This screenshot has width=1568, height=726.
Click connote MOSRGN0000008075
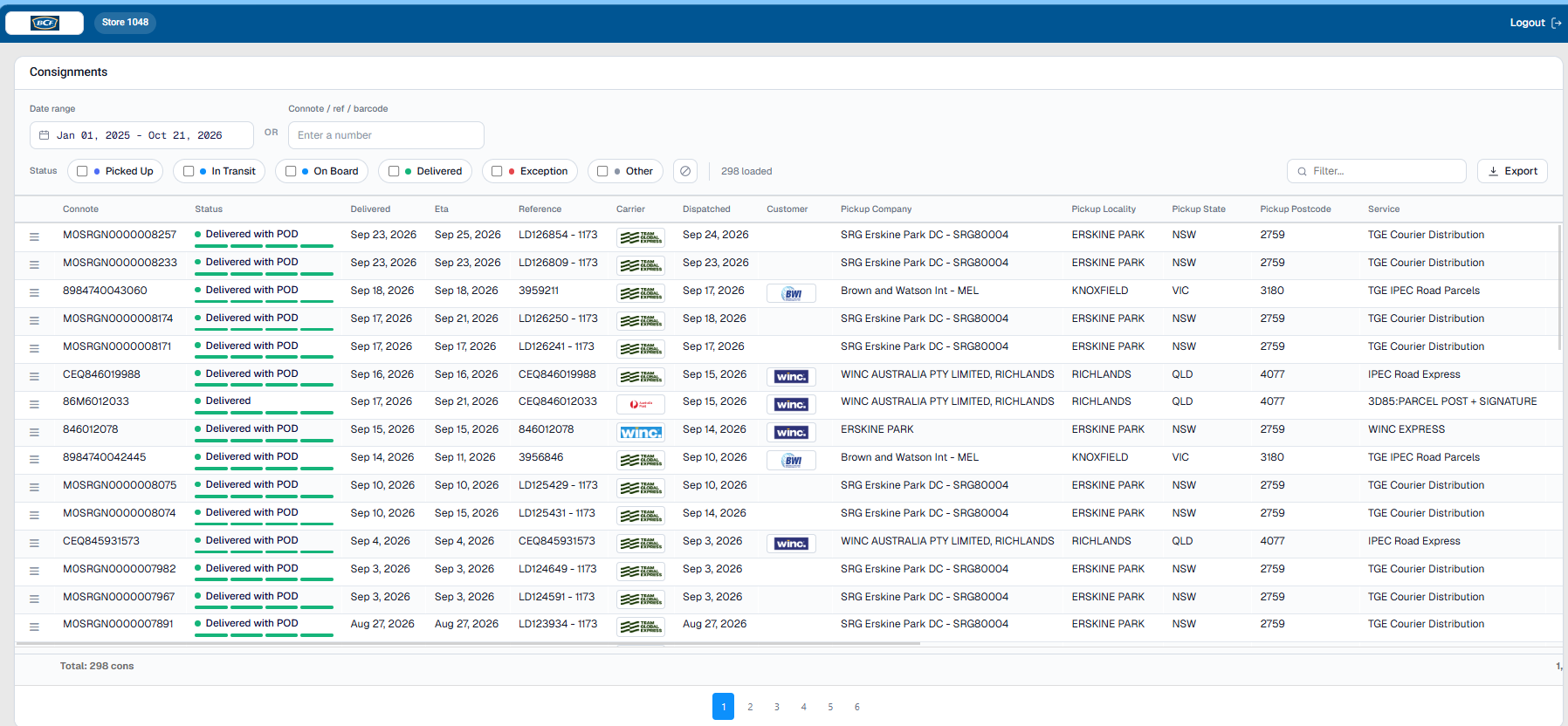120,485
